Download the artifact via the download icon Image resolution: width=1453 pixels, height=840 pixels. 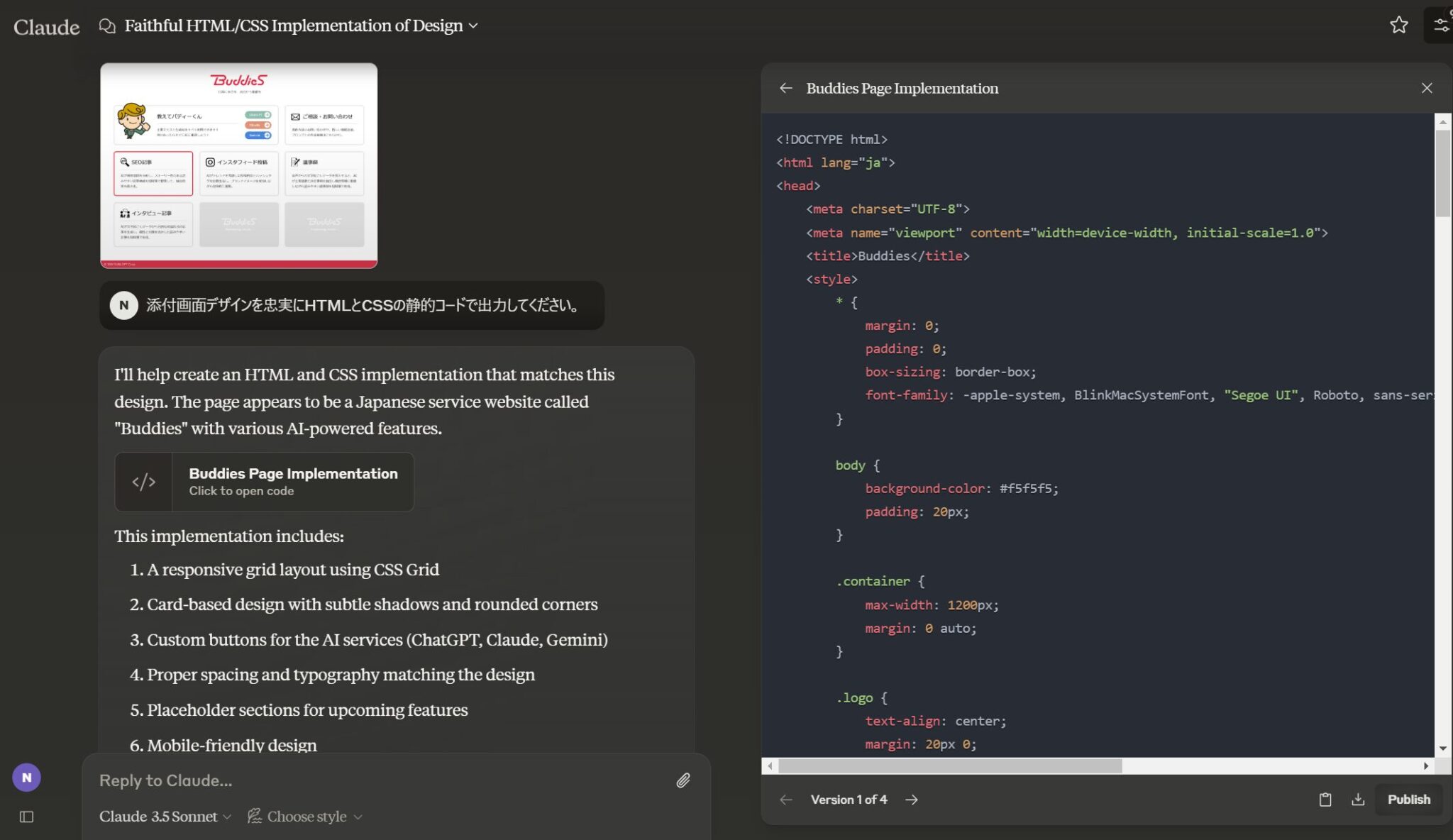(x=1359, y=799)
